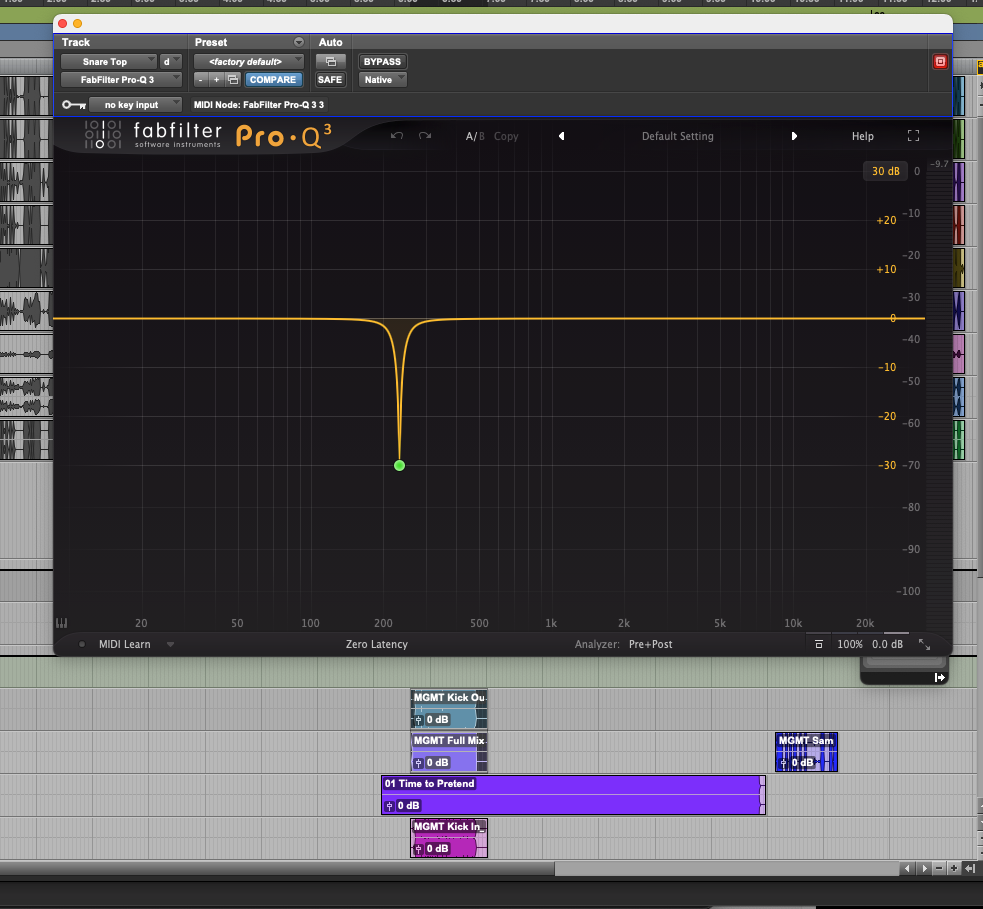
Task: Click the preset copy icon next to Compare
Action: (x=232, y=79)
